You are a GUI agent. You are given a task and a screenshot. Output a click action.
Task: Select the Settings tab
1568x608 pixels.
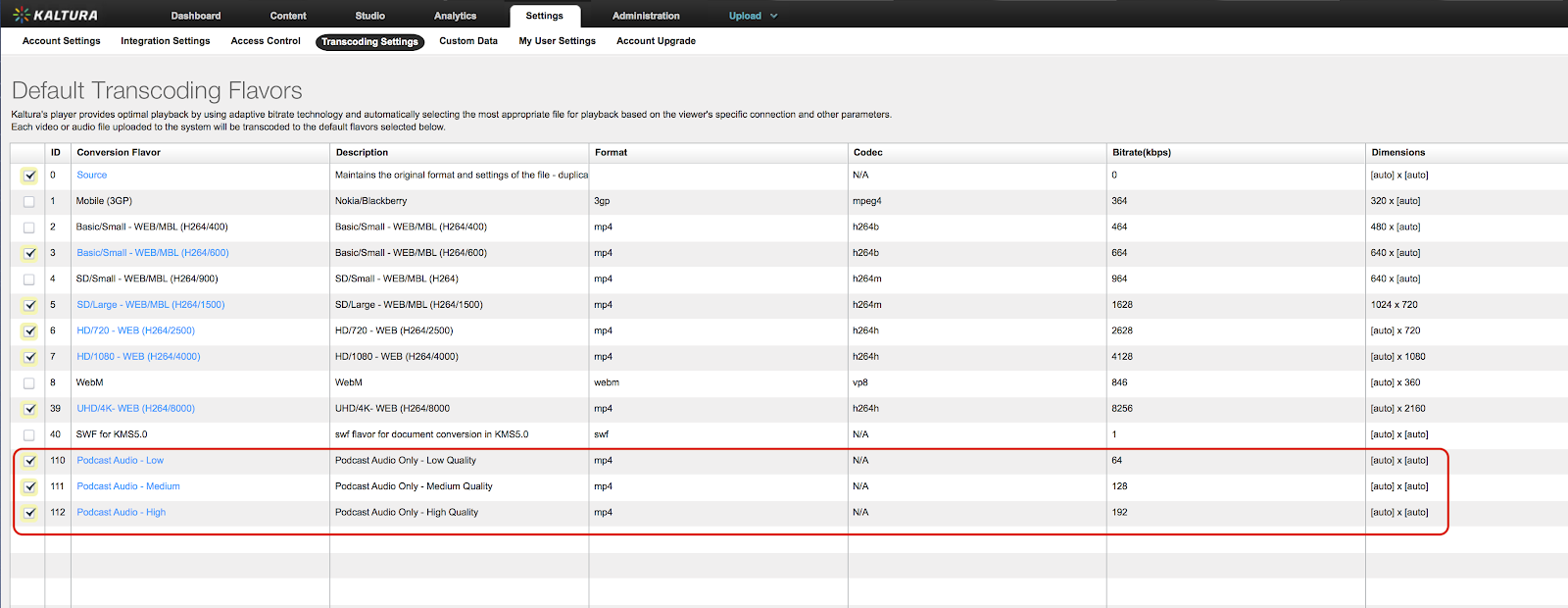pyautogui.click(x=545, y=16)
